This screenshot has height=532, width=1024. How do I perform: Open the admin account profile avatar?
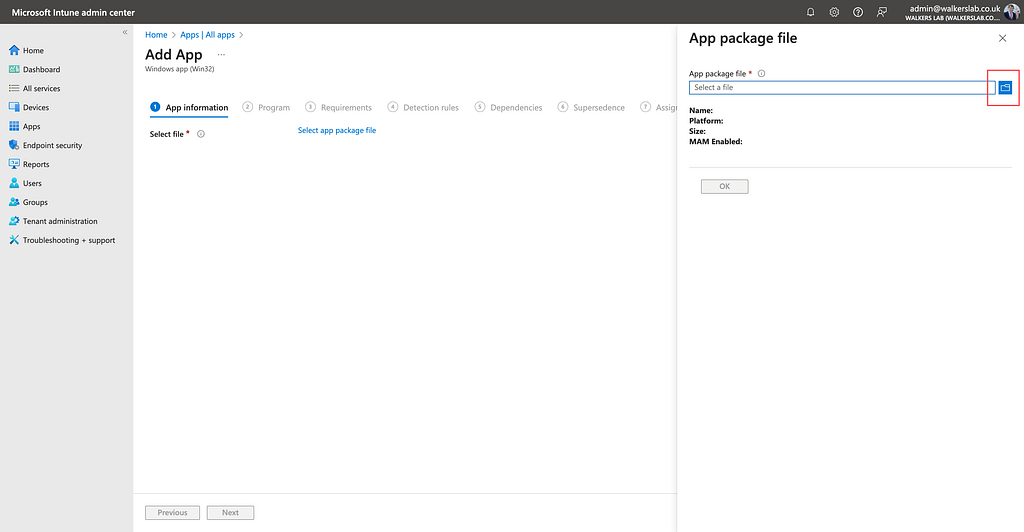pos(1013,12)
